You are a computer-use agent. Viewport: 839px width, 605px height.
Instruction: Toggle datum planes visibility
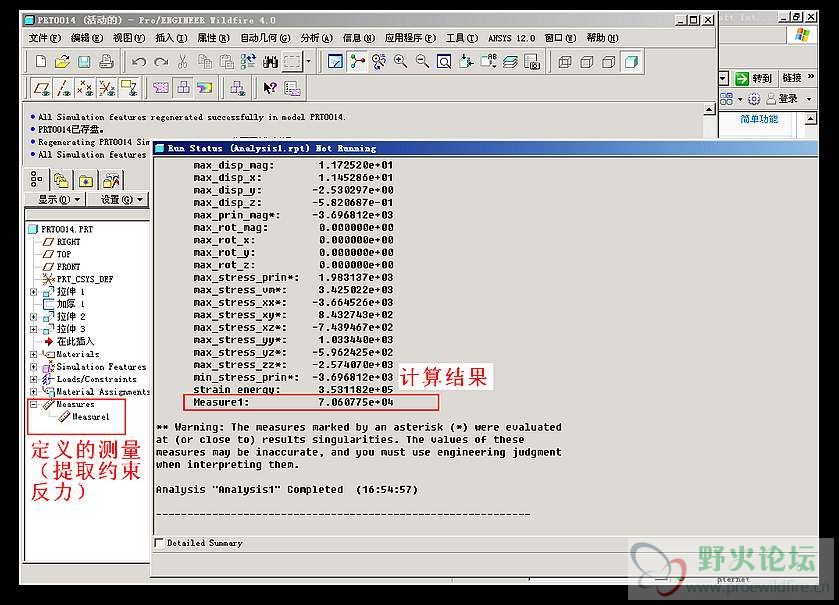tap(42, 88)
